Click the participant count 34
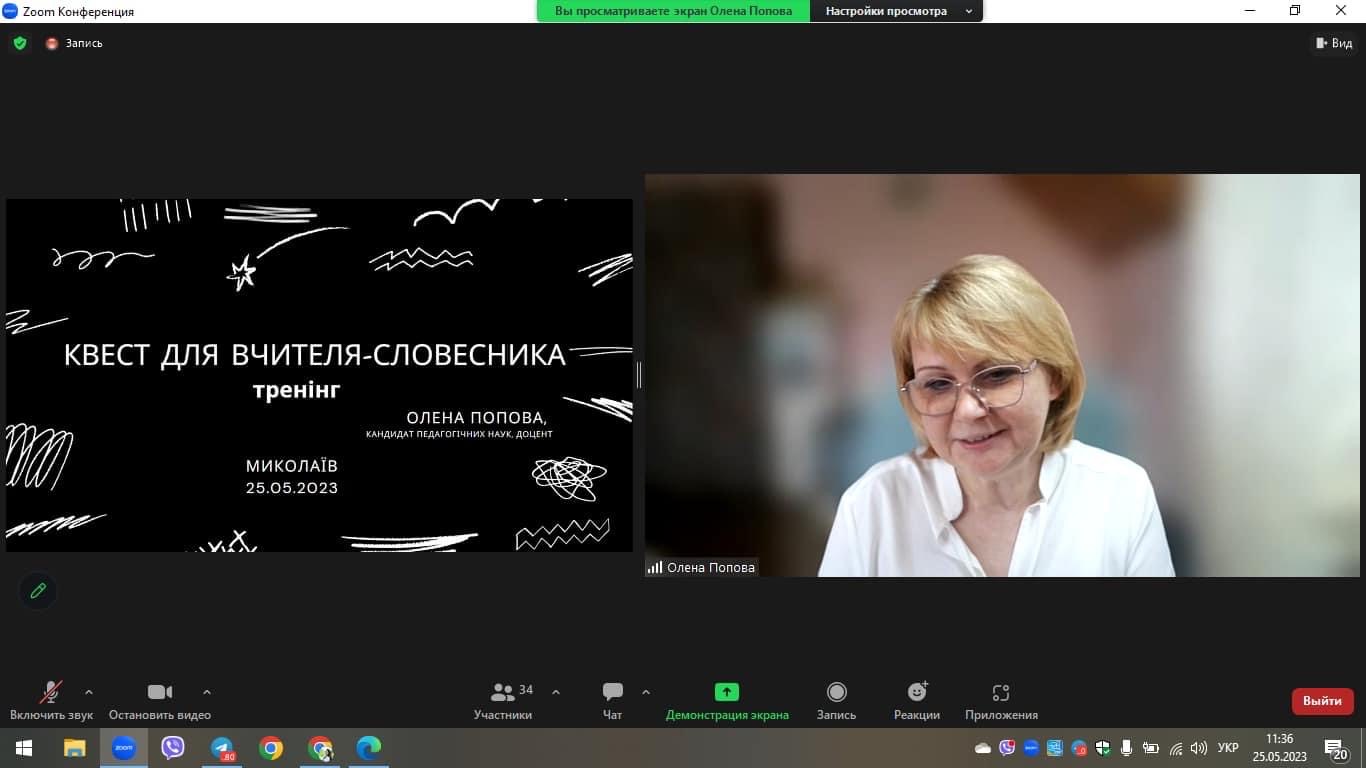 [526, 690]
